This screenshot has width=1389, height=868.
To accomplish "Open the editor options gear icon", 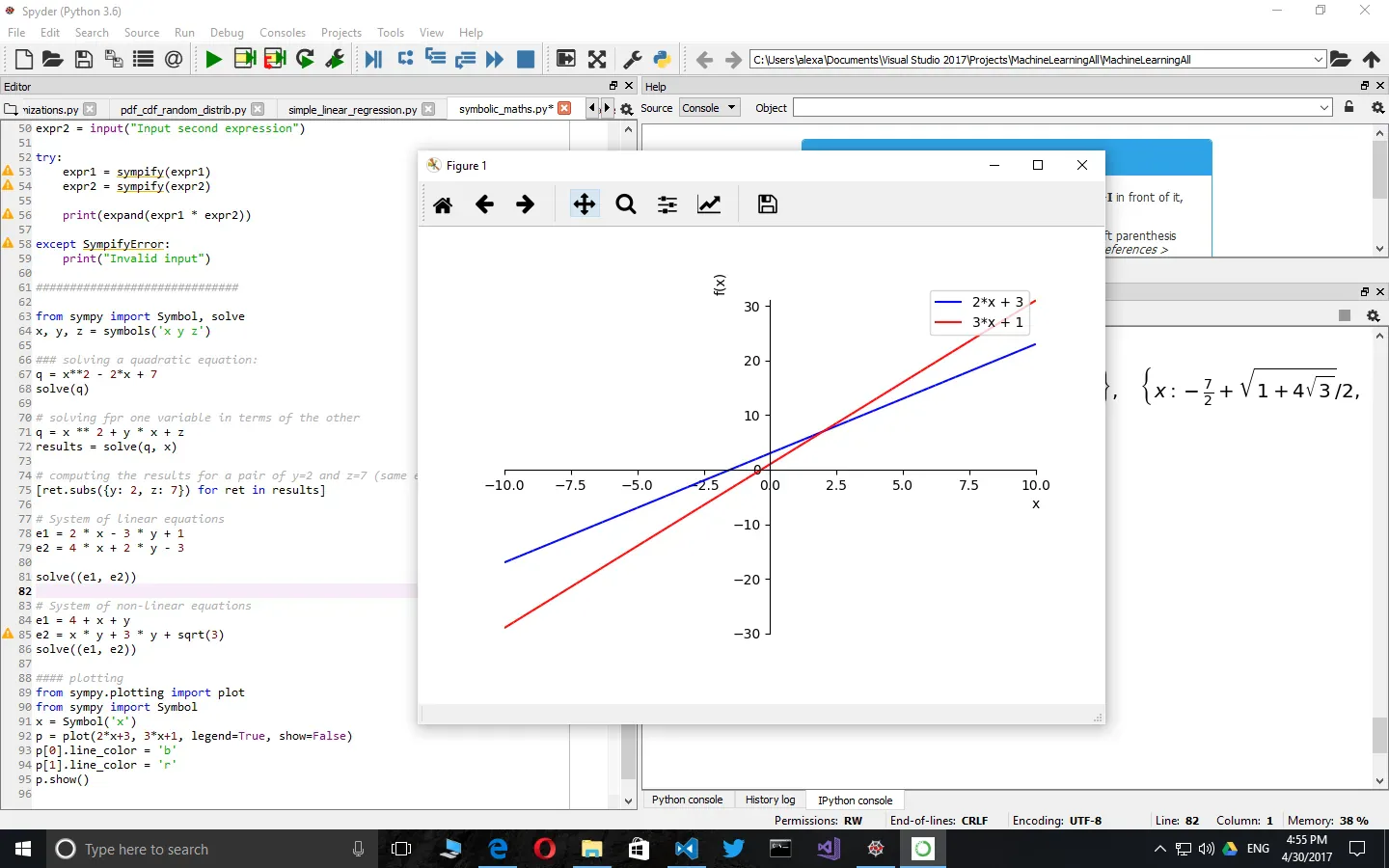I will point(627,109).
